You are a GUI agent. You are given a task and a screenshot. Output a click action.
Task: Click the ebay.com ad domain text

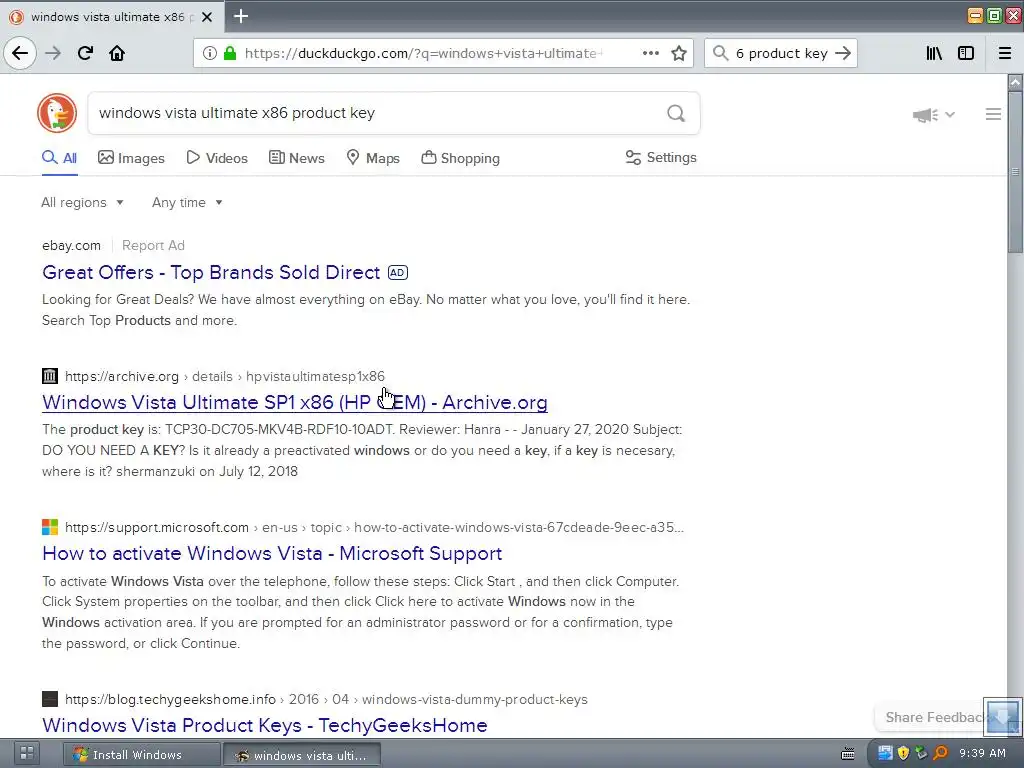tap(71, 246)
